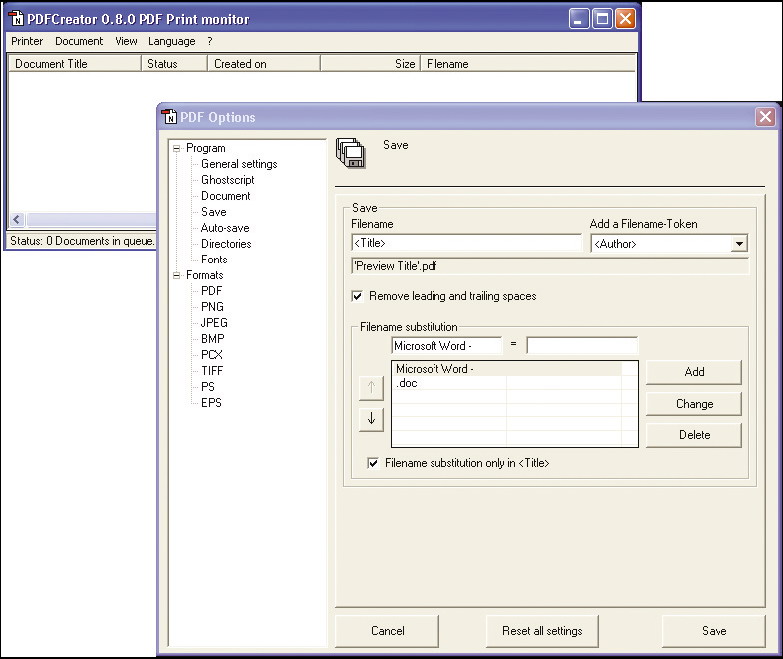783x659 pixels.
Task: Select General settings in the tree
Action: [x=239, y=164]
